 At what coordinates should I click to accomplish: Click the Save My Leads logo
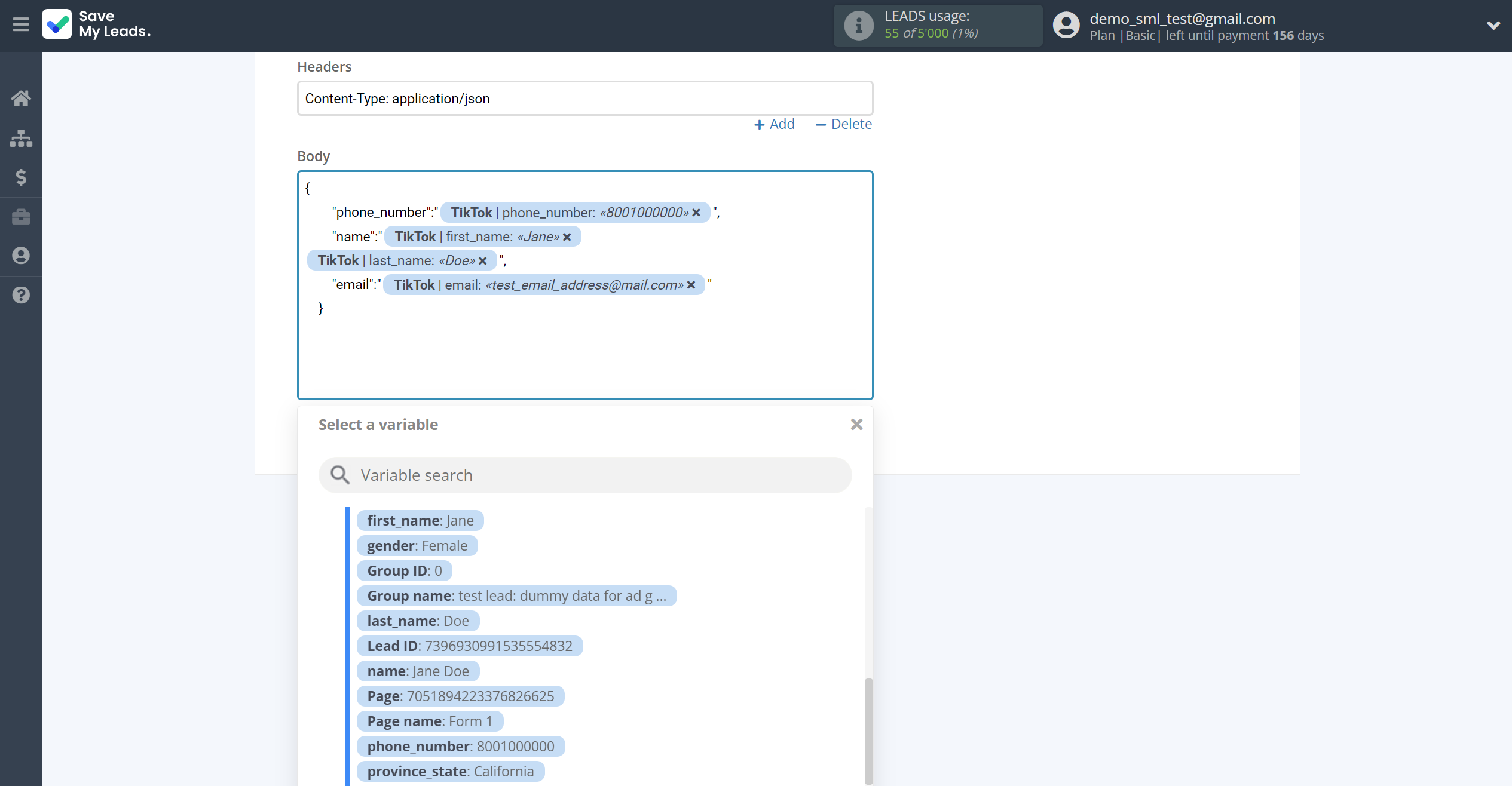[97, 24]
